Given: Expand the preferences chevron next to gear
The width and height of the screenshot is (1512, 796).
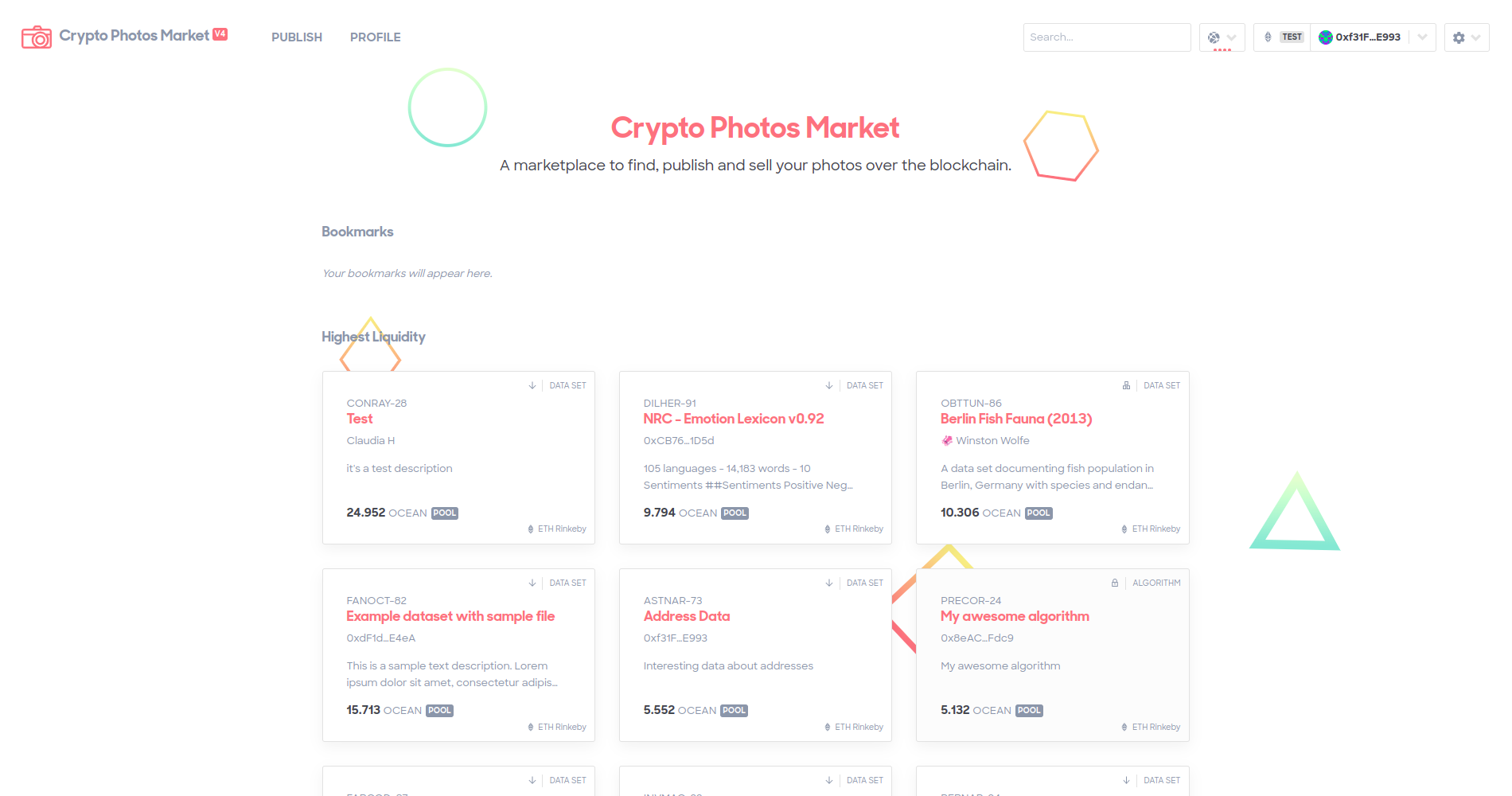Looking at the screenshot, I should tap(1476, 37).
